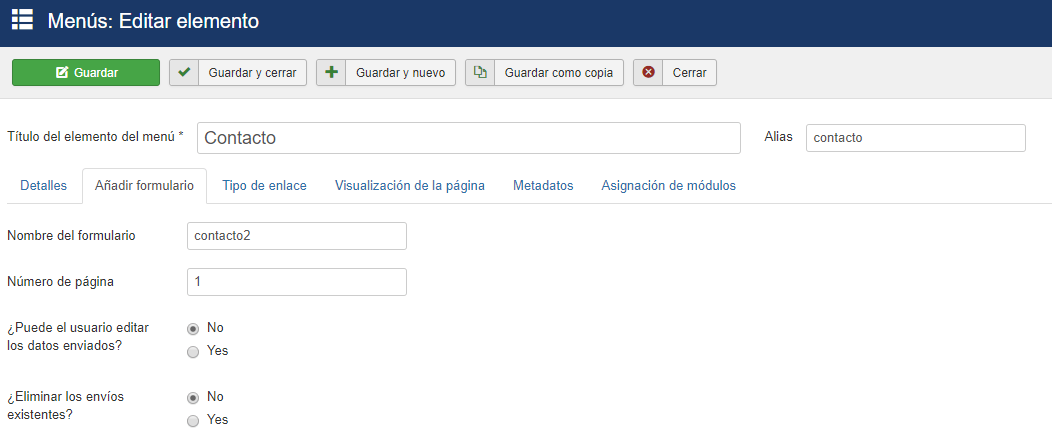Focus the Número de página field
This screenshot has height=436, width=1052.
click(x=297, y=282)
